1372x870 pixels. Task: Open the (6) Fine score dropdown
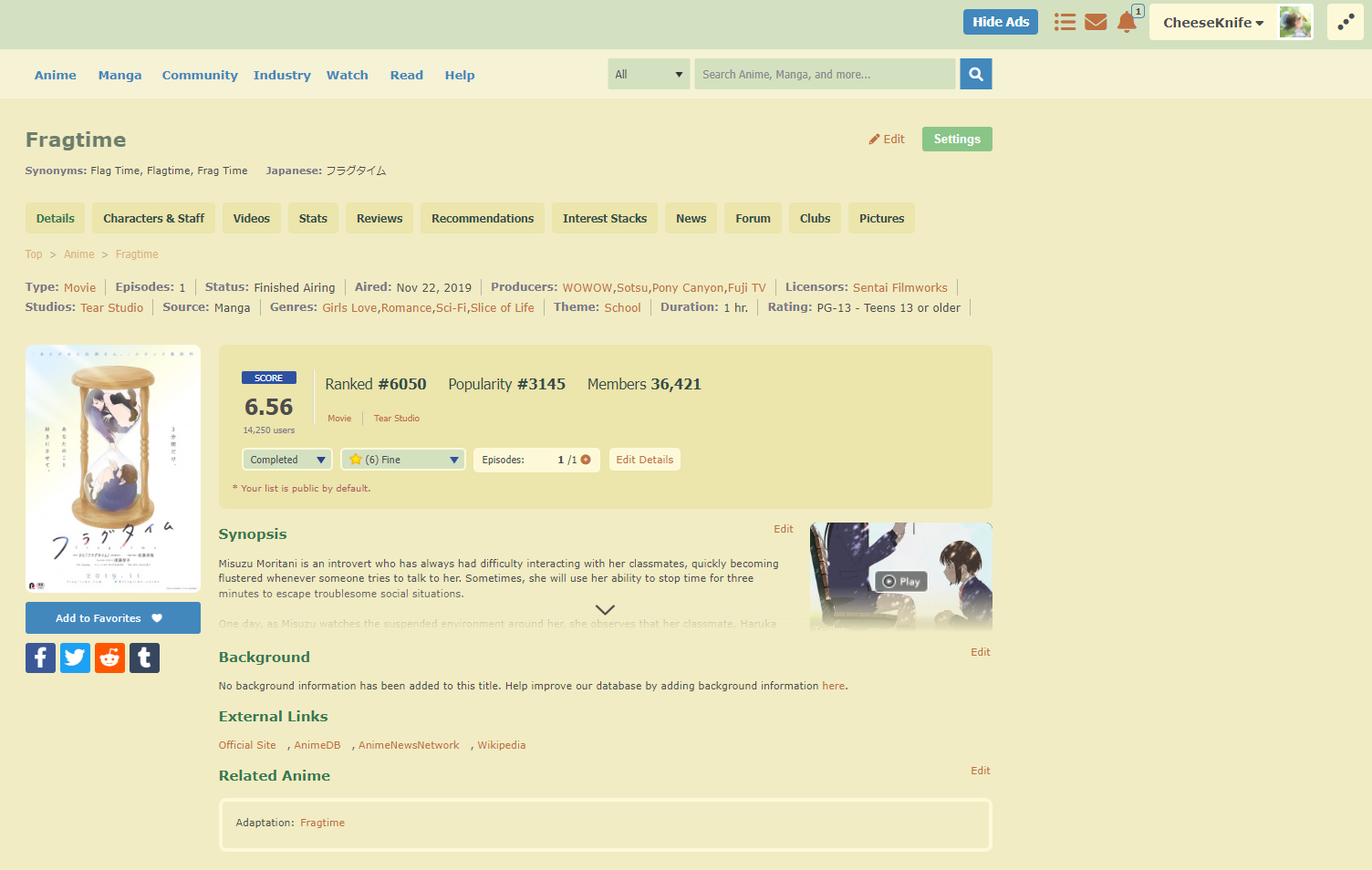coord(403,460)
